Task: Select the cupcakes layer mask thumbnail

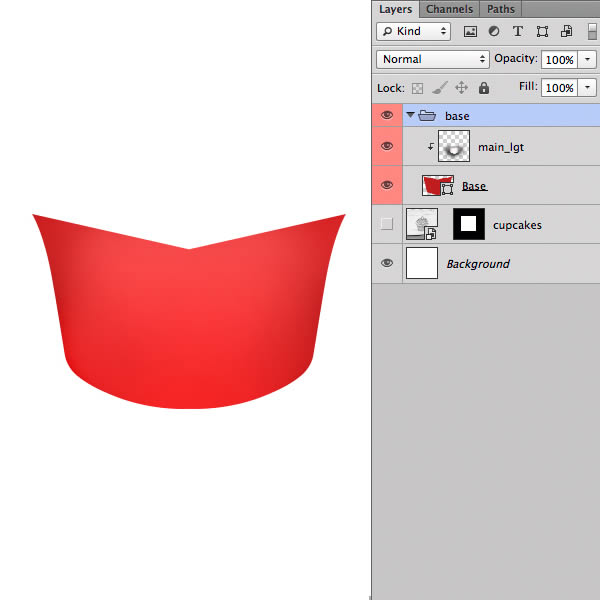Action: click(469, 224)
